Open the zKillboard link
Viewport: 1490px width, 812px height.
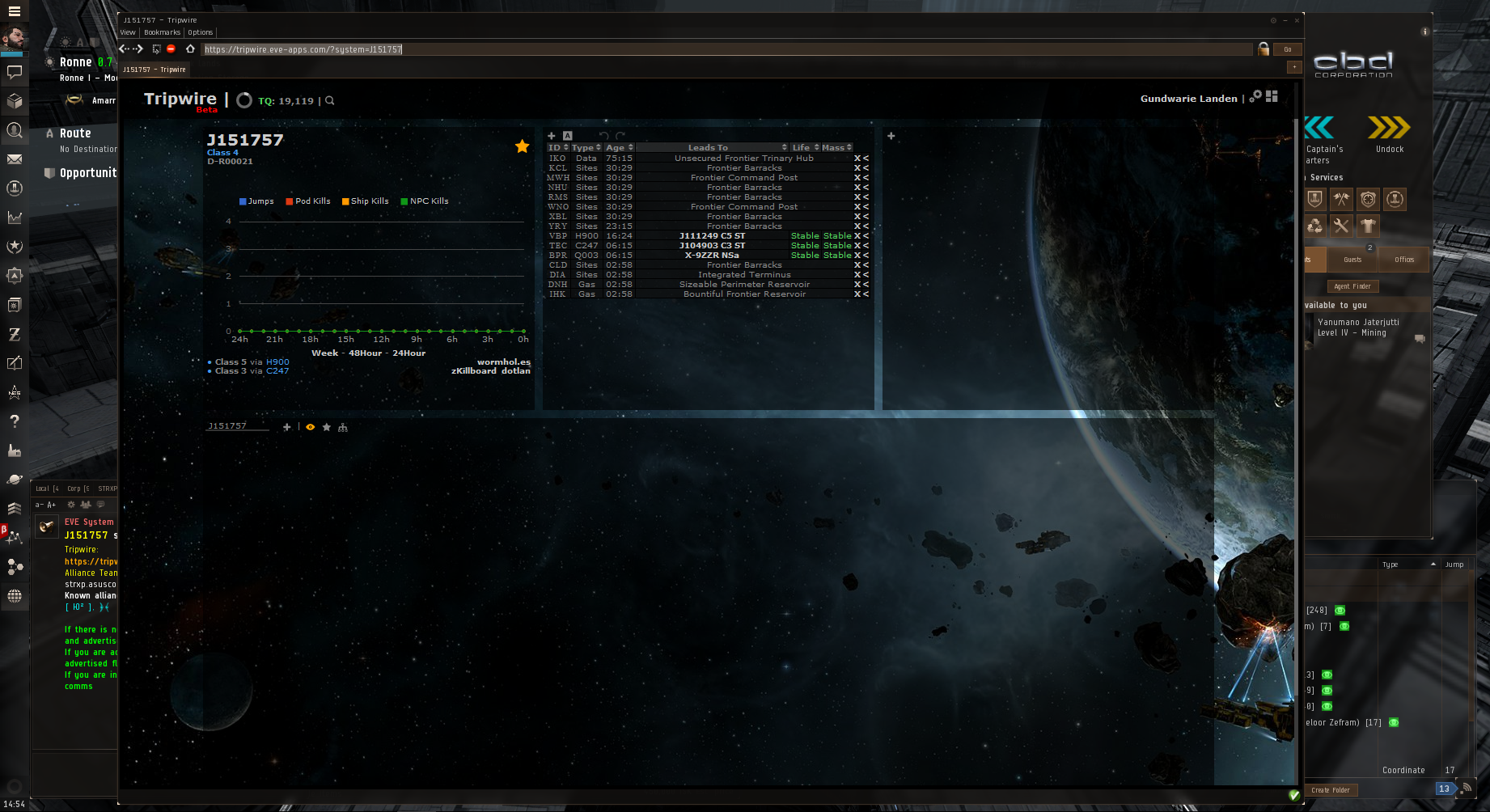pos(474,371)
